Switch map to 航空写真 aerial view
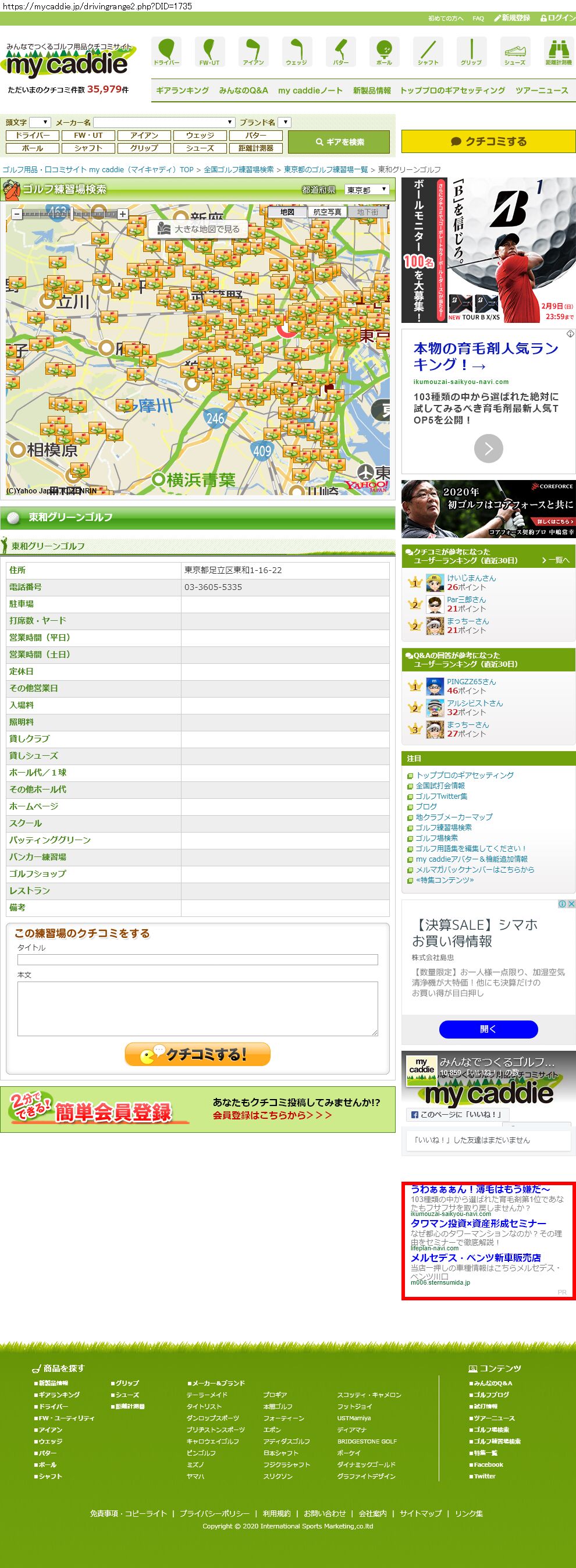 327,212
